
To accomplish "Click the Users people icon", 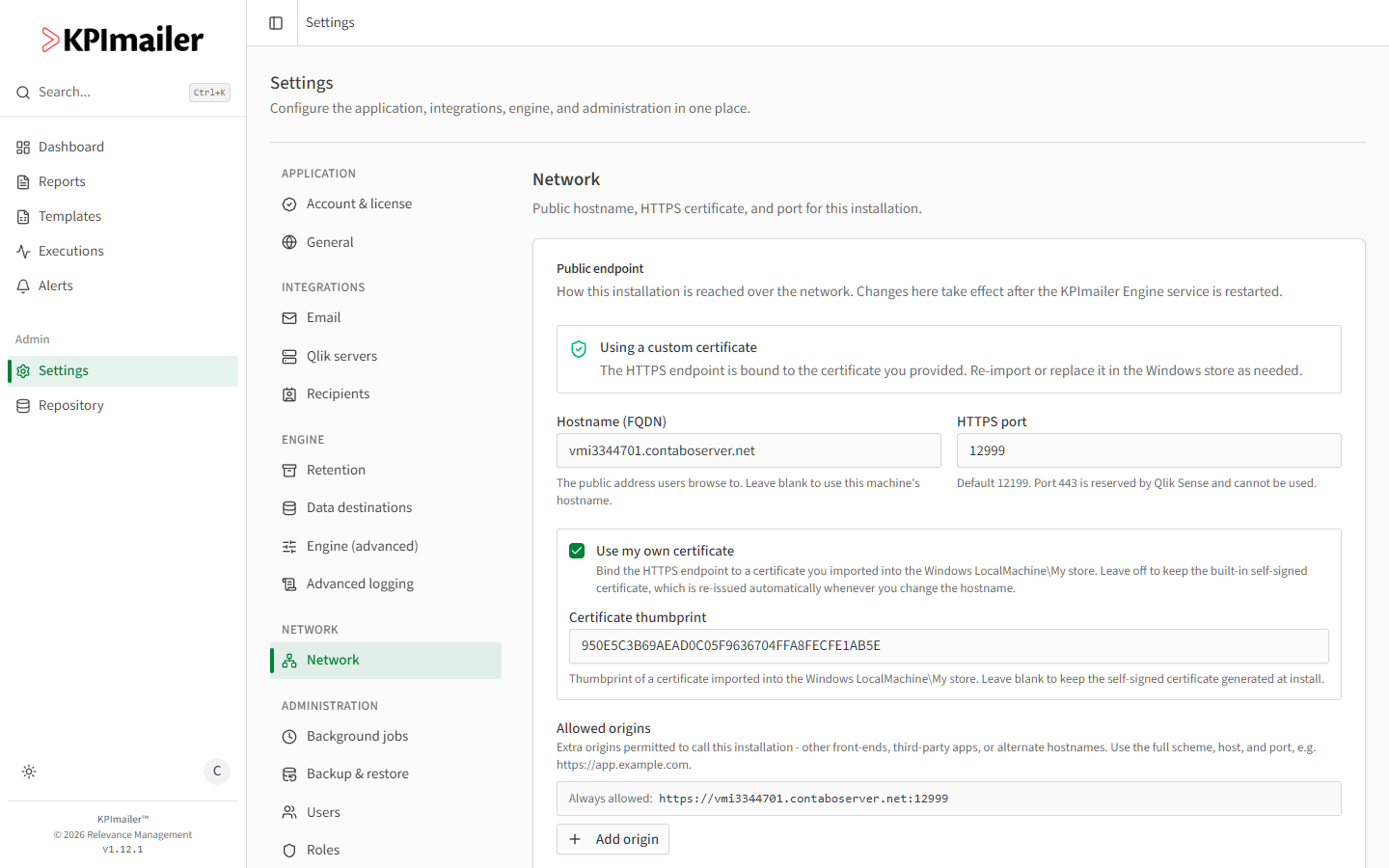I will click(x=289, y=813).
